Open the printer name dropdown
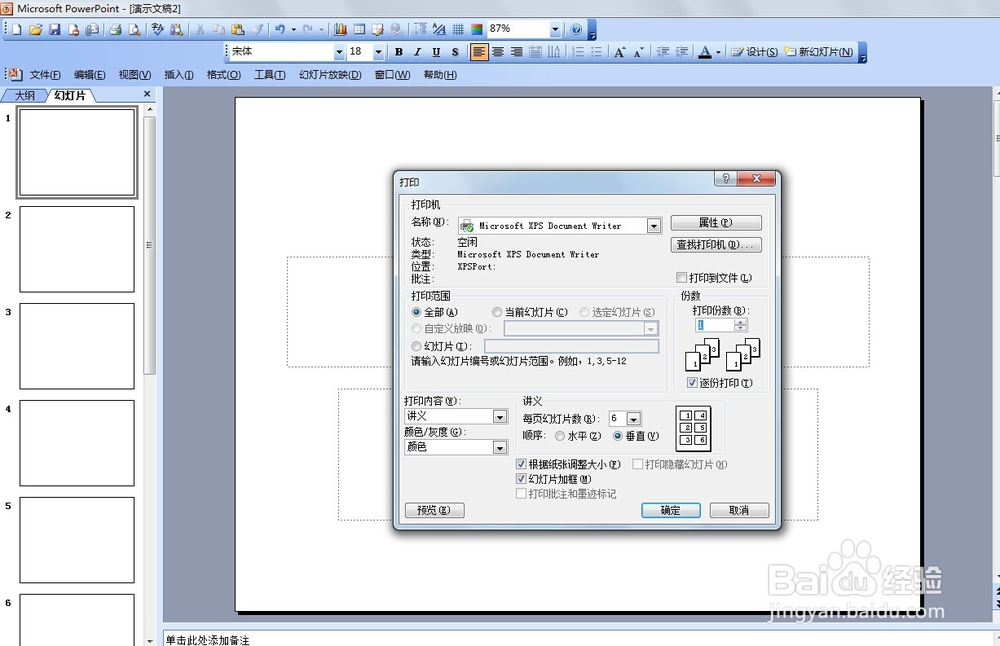Screen dimensions: 1000x646 (654, 226)
